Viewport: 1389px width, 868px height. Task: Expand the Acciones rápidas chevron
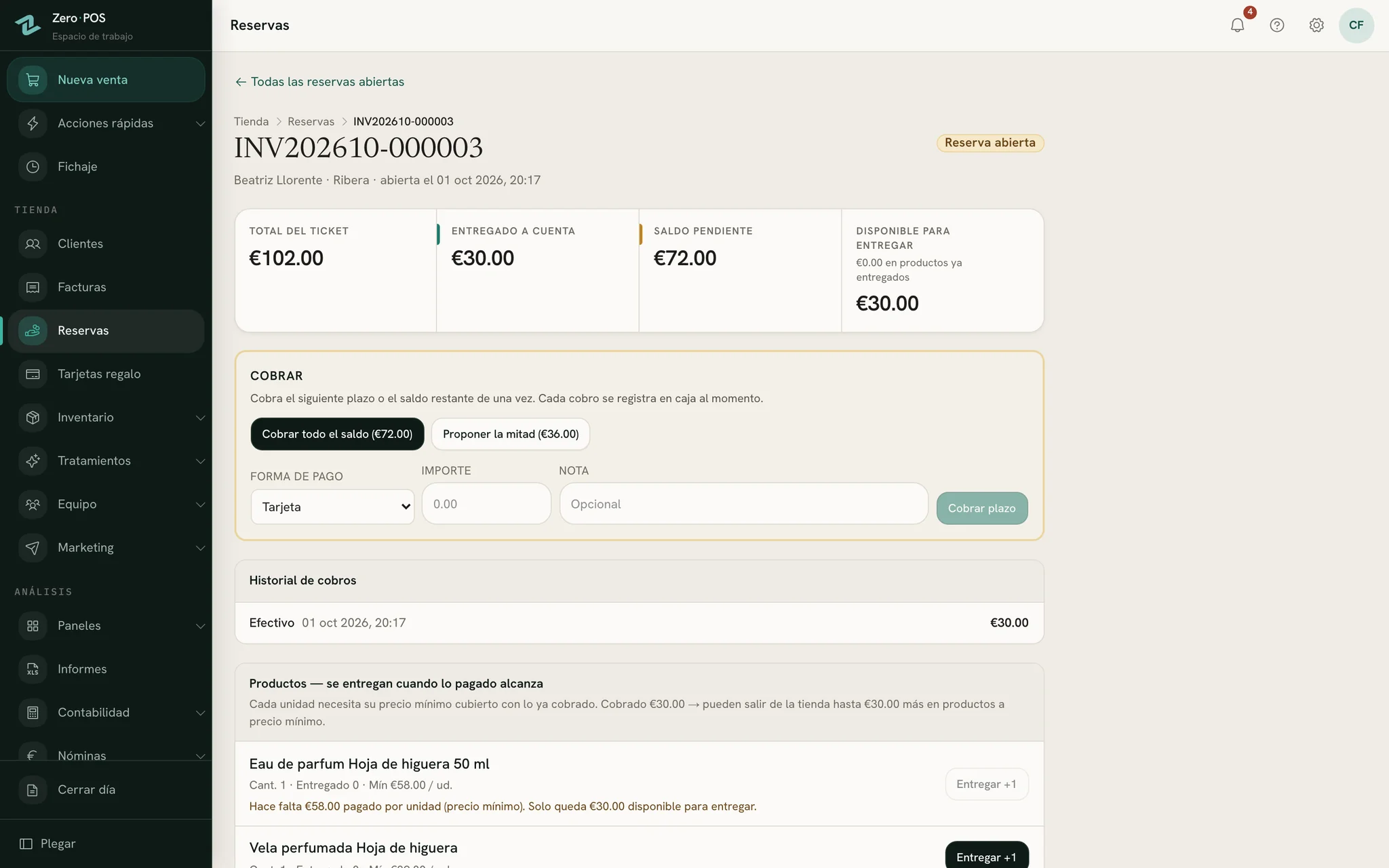click(200, 123)
